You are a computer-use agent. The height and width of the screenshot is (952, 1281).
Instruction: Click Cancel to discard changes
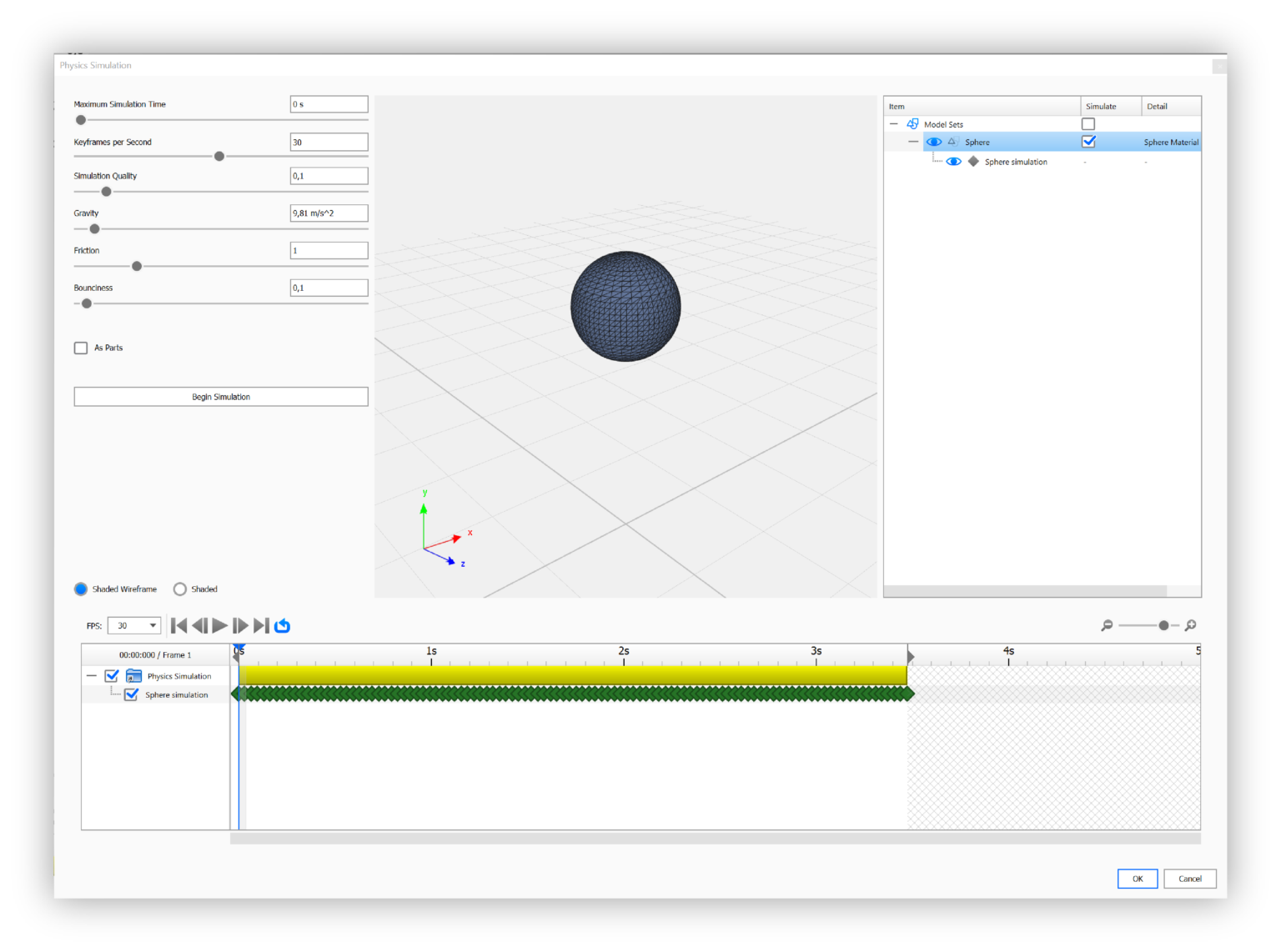[1190, 879]
